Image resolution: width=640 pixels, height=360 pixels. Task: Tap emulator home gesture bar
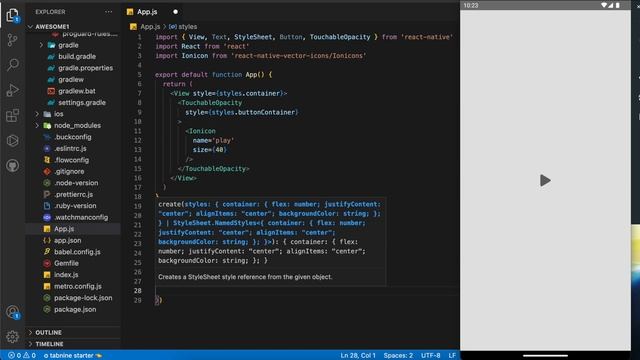(x=545, y=356)
